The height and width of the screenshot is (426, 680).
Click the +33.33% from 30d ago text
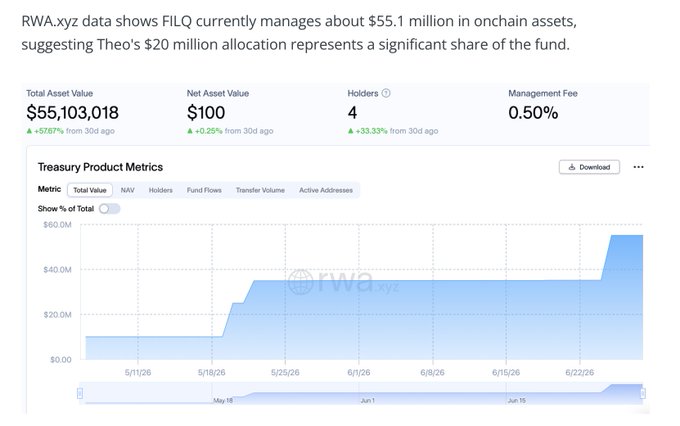tap(393, 131)
